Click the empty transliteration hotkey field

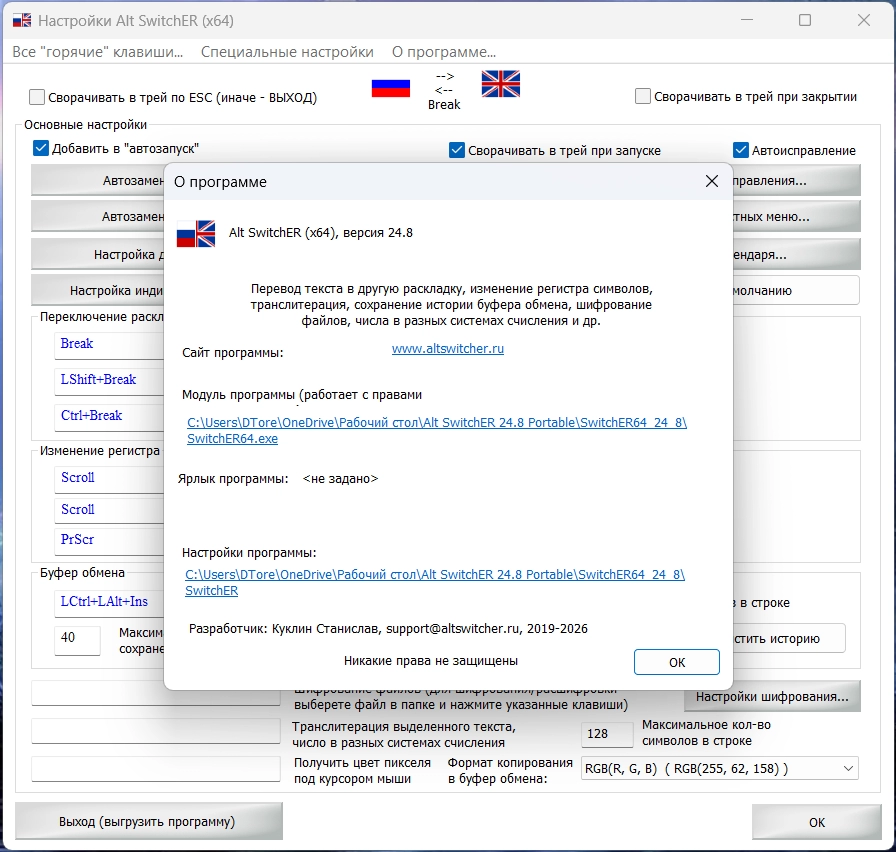(x=155, y=731)
